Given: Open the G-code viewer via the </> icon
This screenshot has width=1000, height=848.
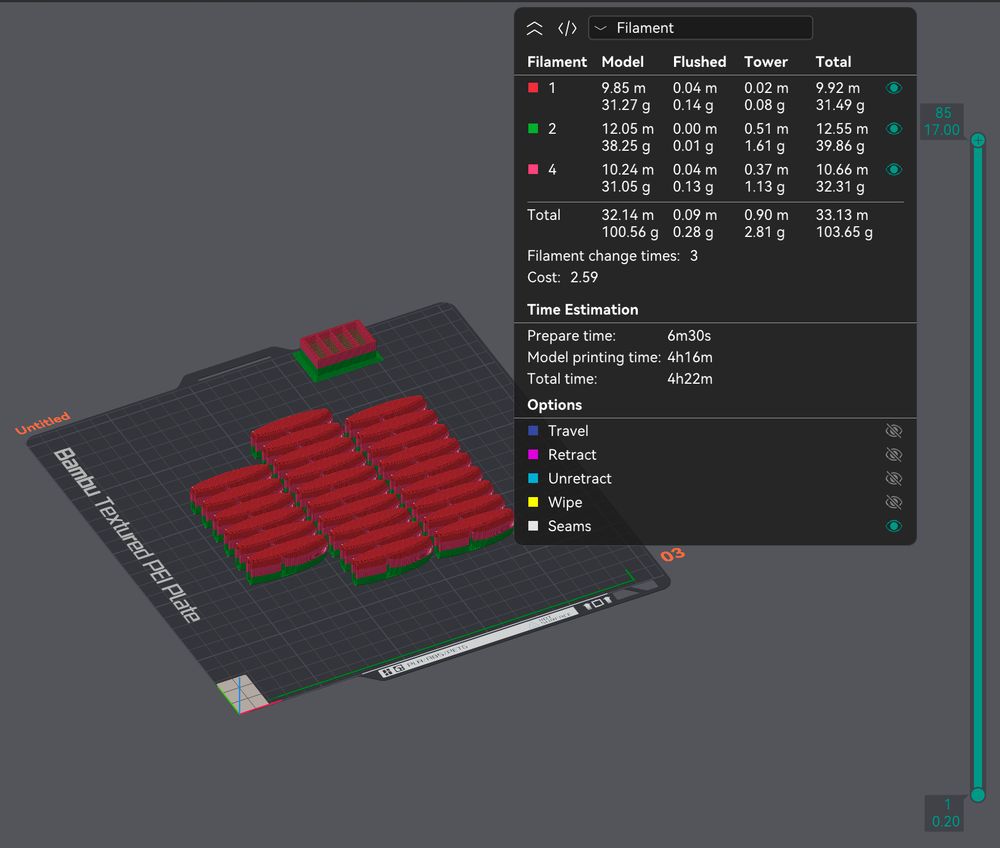Looking at the screenshot, I should (x=567, y=28).
